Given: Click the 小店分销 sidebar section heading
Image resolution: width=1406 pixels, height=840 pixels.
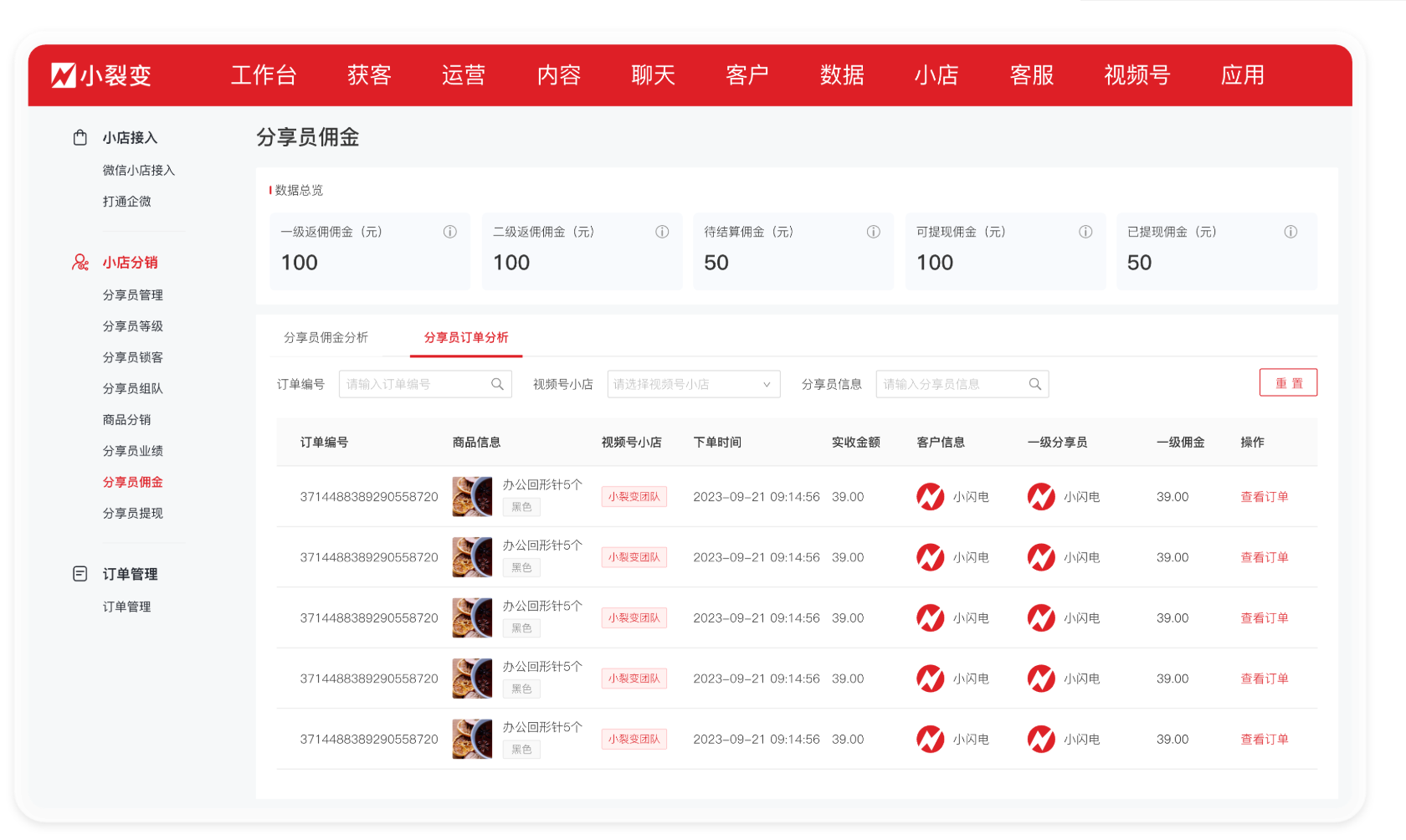Looking at the screenshot, I should click(x=130, y=262).
